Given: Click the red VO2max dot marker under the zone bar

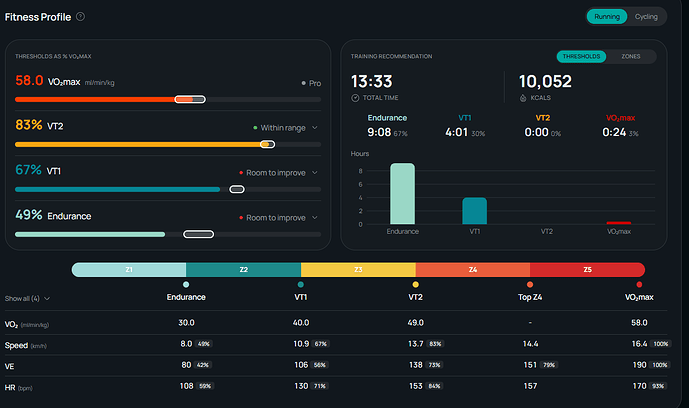Looking at the screenshot, I should (639, 285).
